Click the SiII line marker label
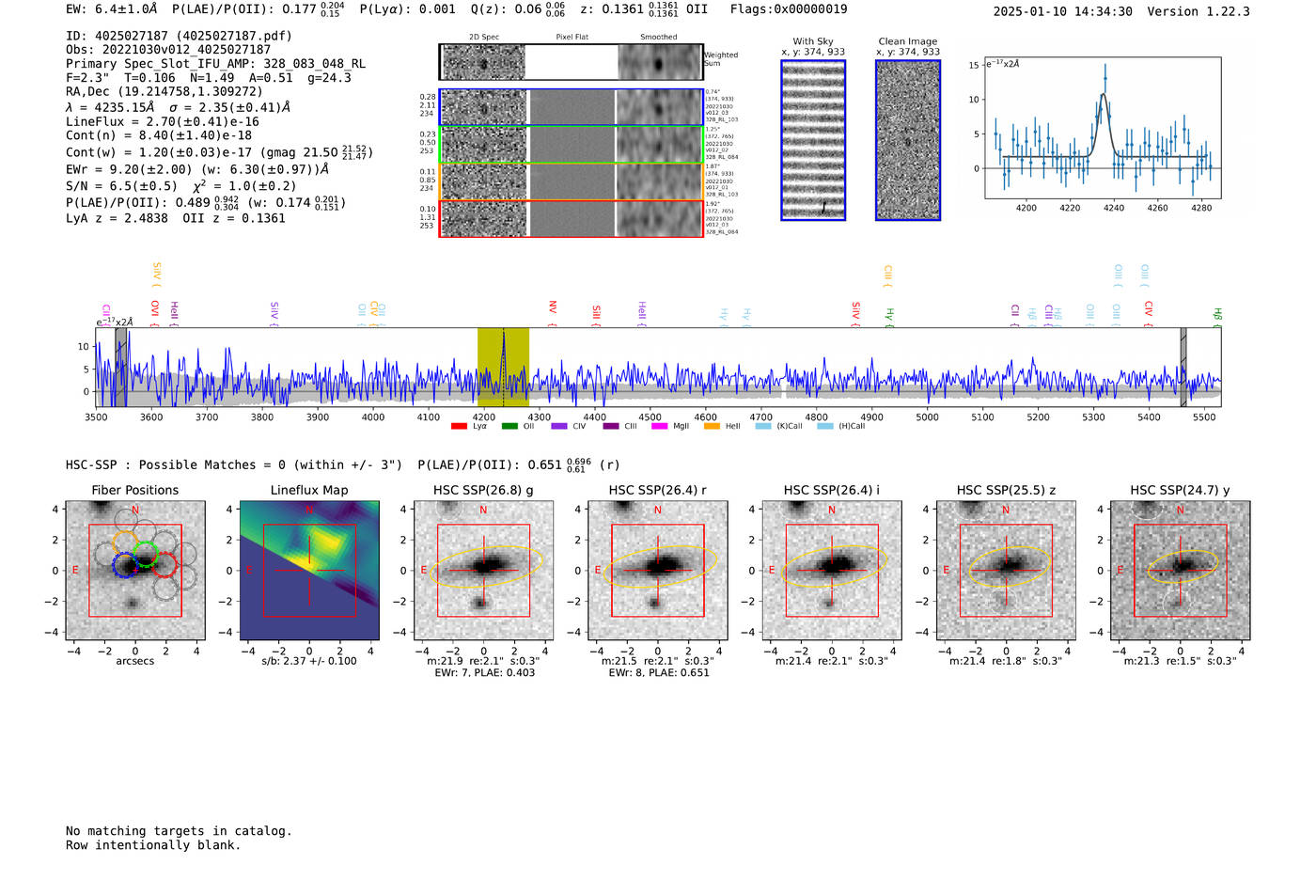Screen dimensions: 1316x896 point(596,311)
